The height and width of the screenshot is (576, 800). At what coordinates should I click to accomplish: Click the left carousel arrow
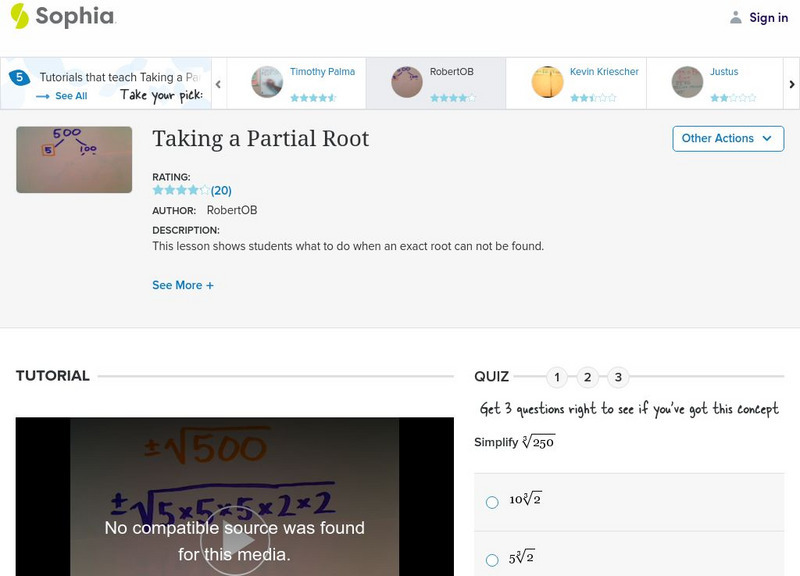218,86
